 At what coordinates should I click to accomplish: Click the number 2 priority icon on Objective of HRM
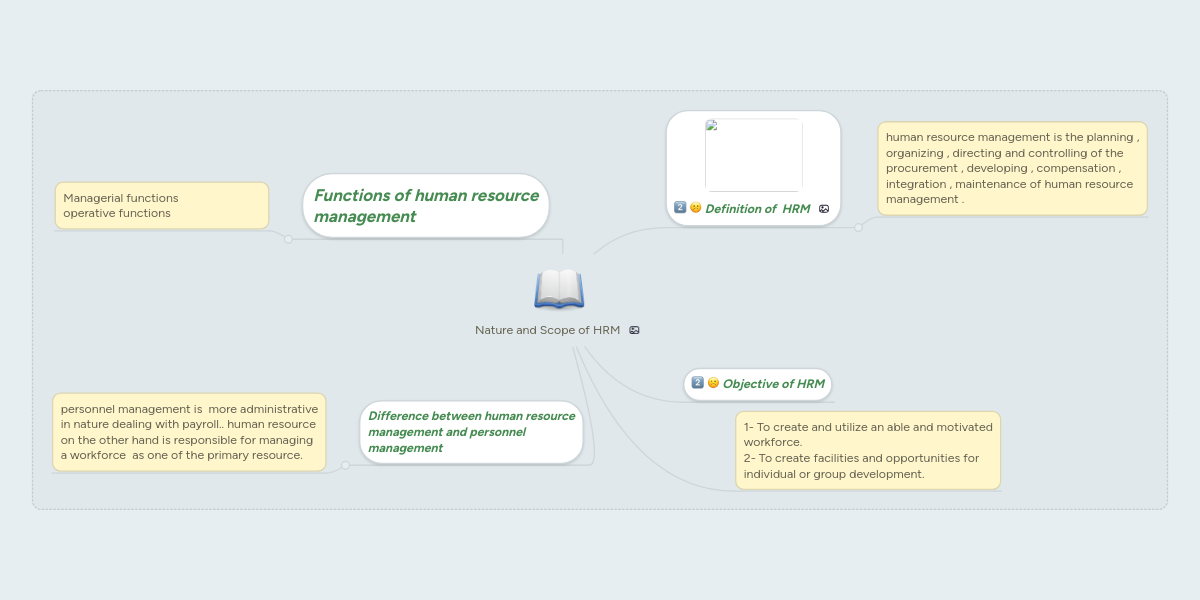point(698,383)
